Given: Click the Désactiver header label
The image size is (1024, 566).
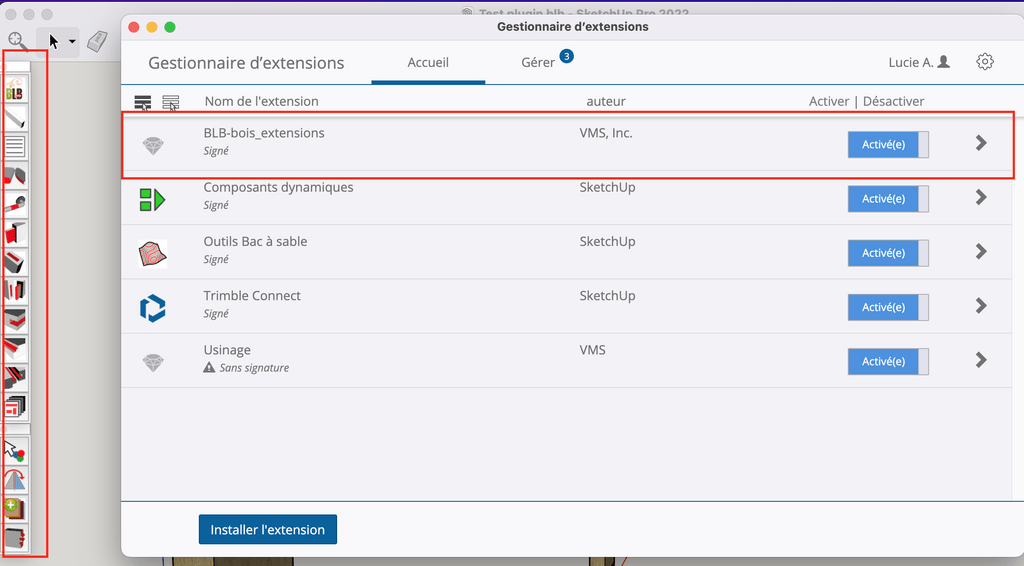Looking at the screenshot, I should [x=893, y=101].
